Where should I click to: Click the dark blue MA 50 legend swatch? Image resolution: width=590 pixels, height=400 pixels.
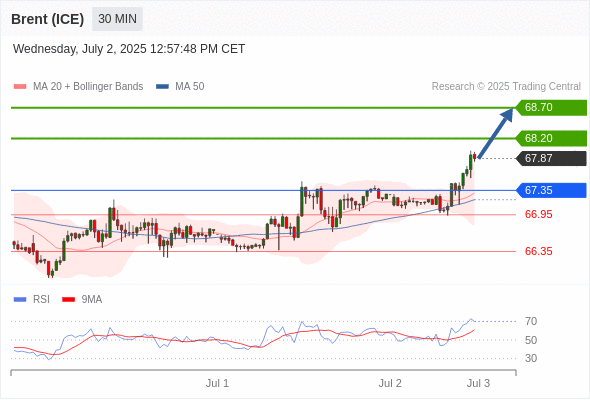162,87
